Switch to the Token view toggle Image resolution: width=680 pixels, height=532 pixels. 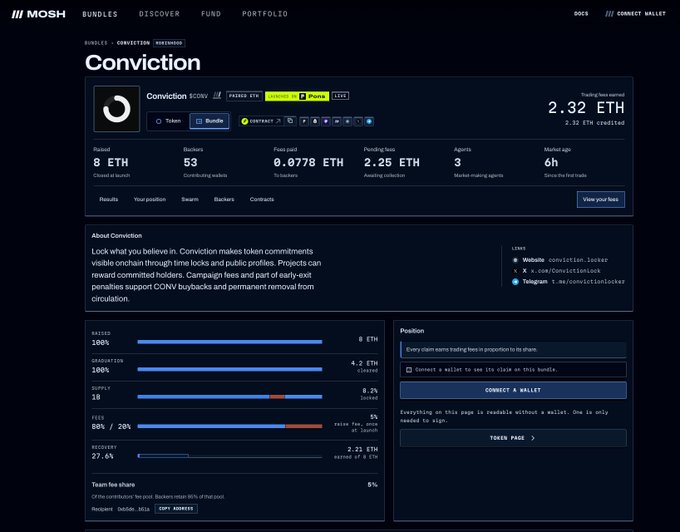pyautogui.click(x=168, y=121)
